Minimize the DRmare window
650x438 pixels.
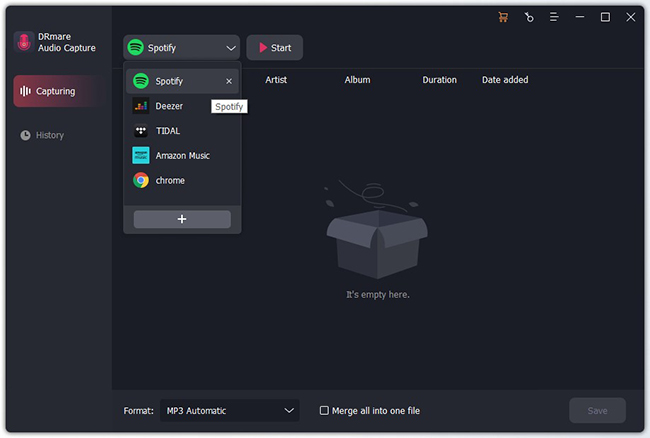(x=580, y=17)
